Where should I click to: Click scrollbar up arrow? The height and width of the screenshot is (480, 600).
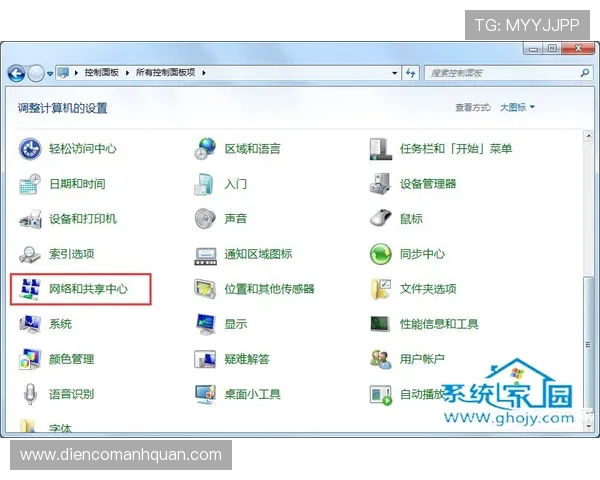pos(589,136)
